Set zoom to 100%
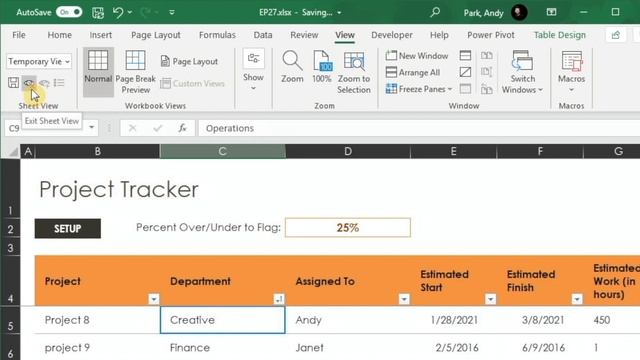Screen dimensions: 640x360 [322, 67]
